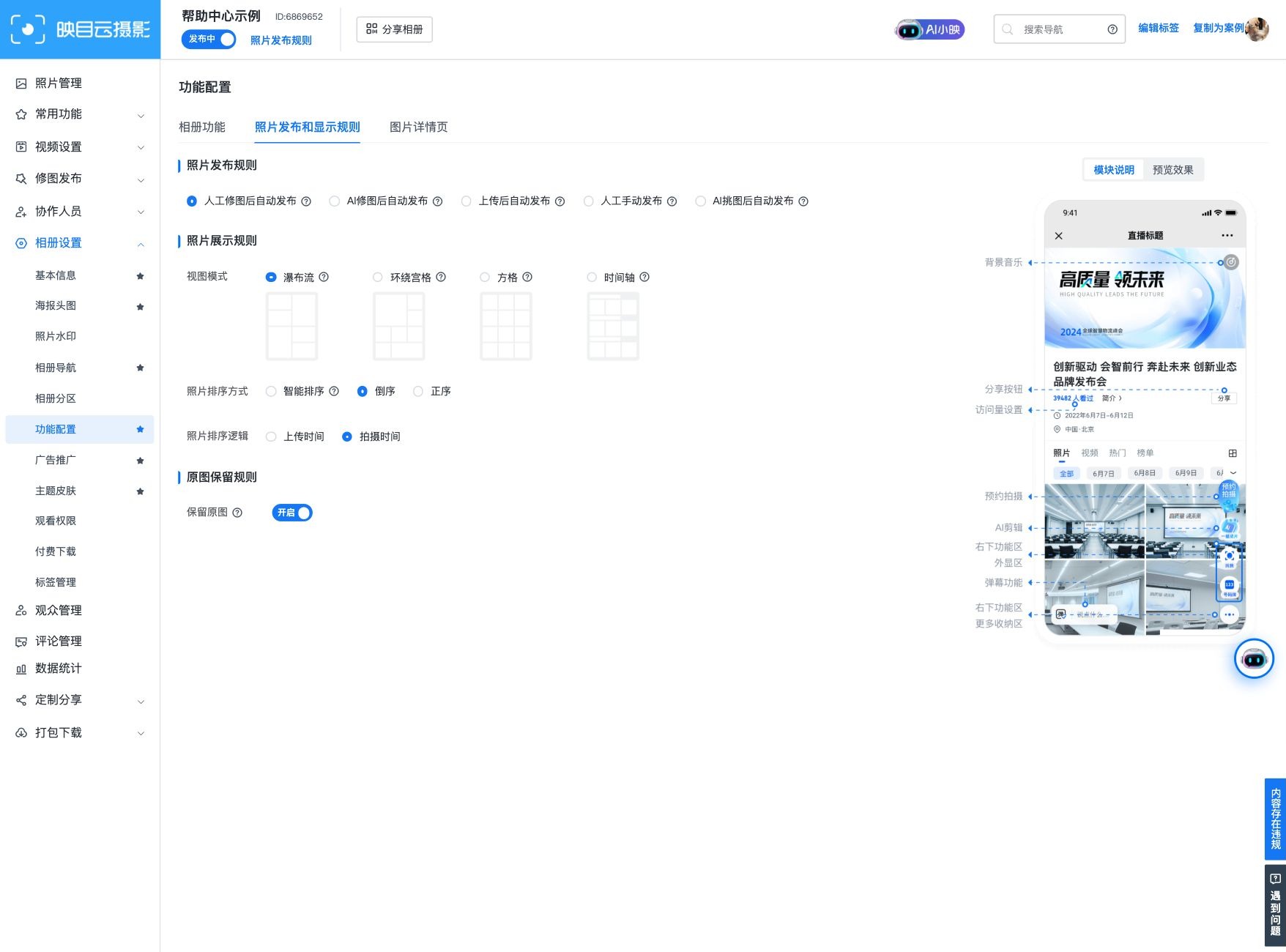Open 照片发布规则 link
The height and width of the screenshot is (952, 1286).
point(281,40)
